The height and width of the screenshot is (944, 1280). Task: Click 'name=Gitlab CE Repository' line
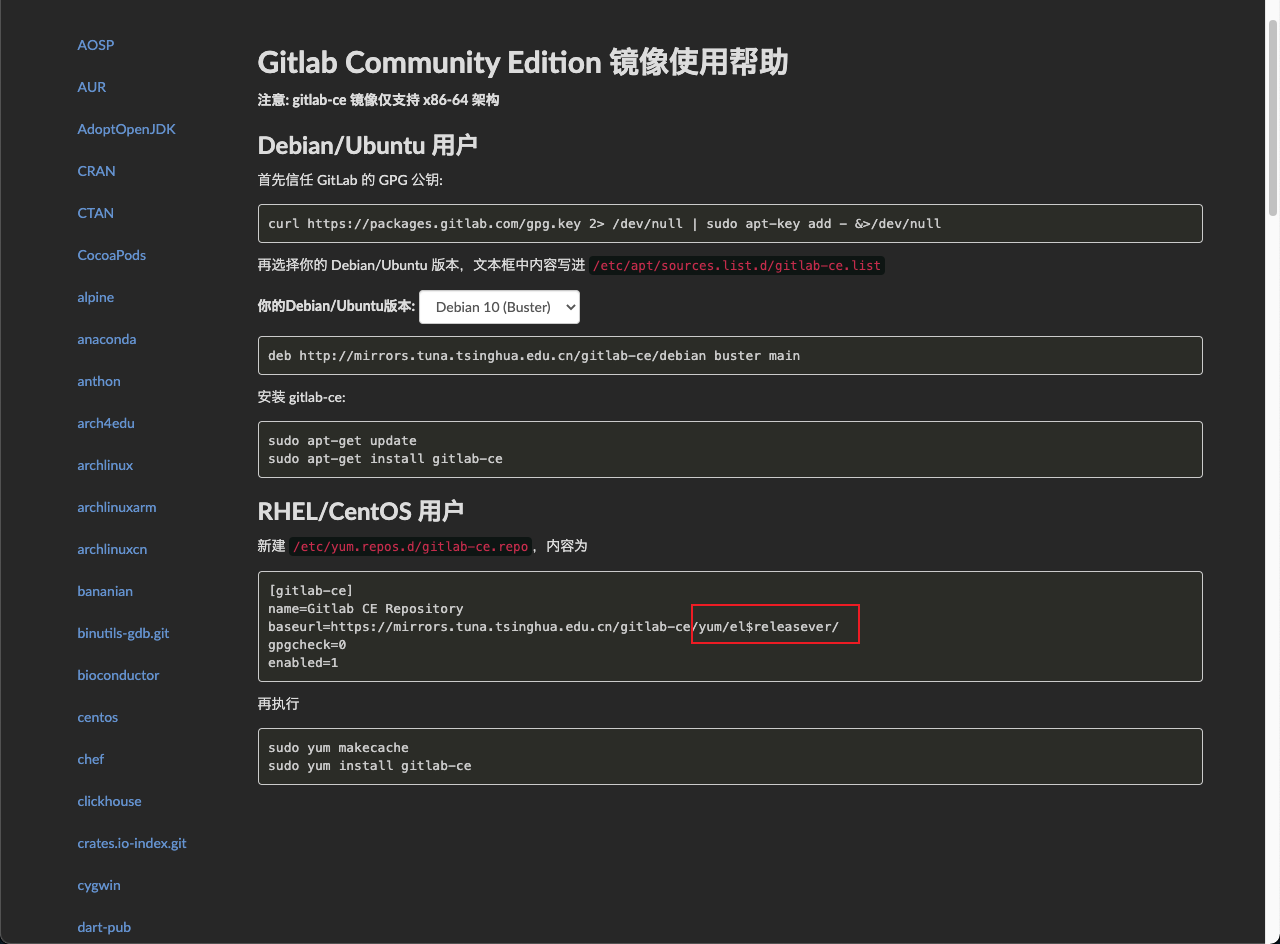coord(366,608)
